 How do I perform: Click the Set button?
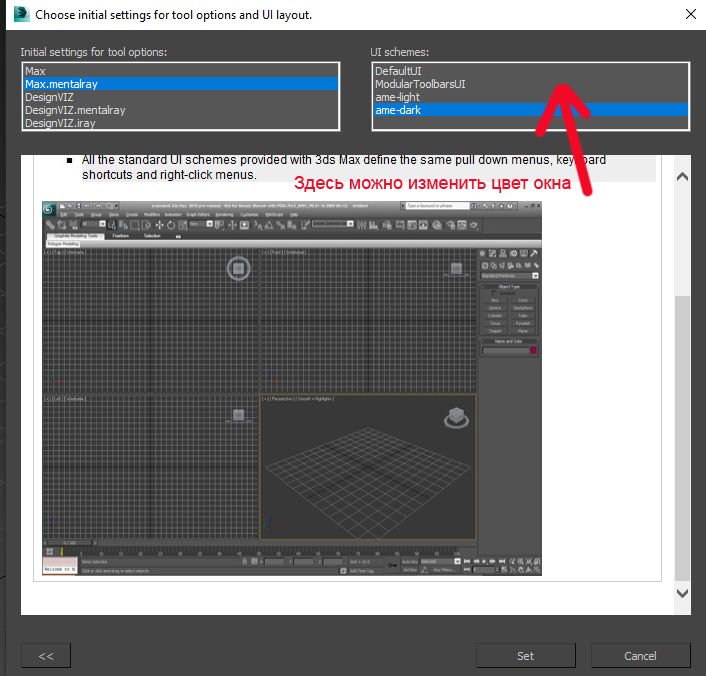coord(525,656)
